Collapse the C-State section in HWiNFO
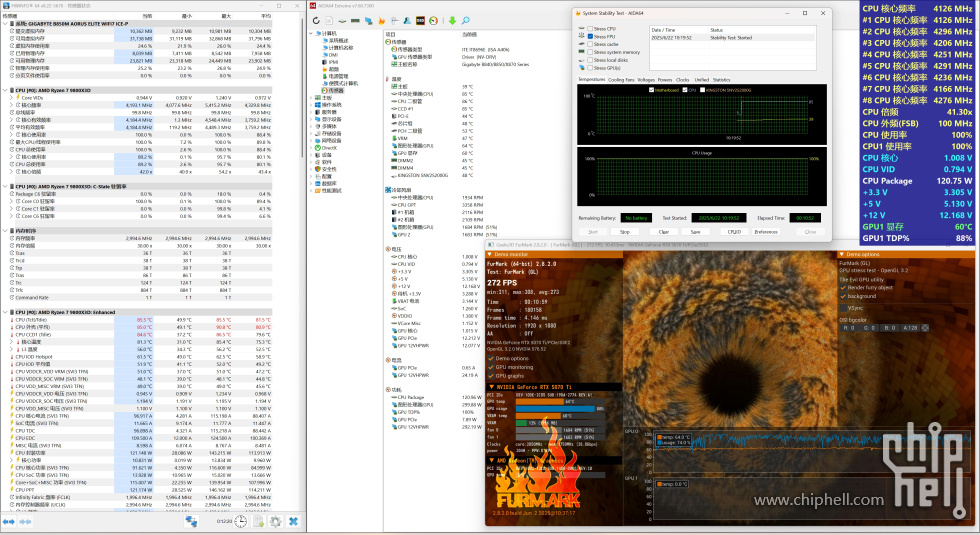980x535 pixels. pyautogui.click(x=5, y=186)
